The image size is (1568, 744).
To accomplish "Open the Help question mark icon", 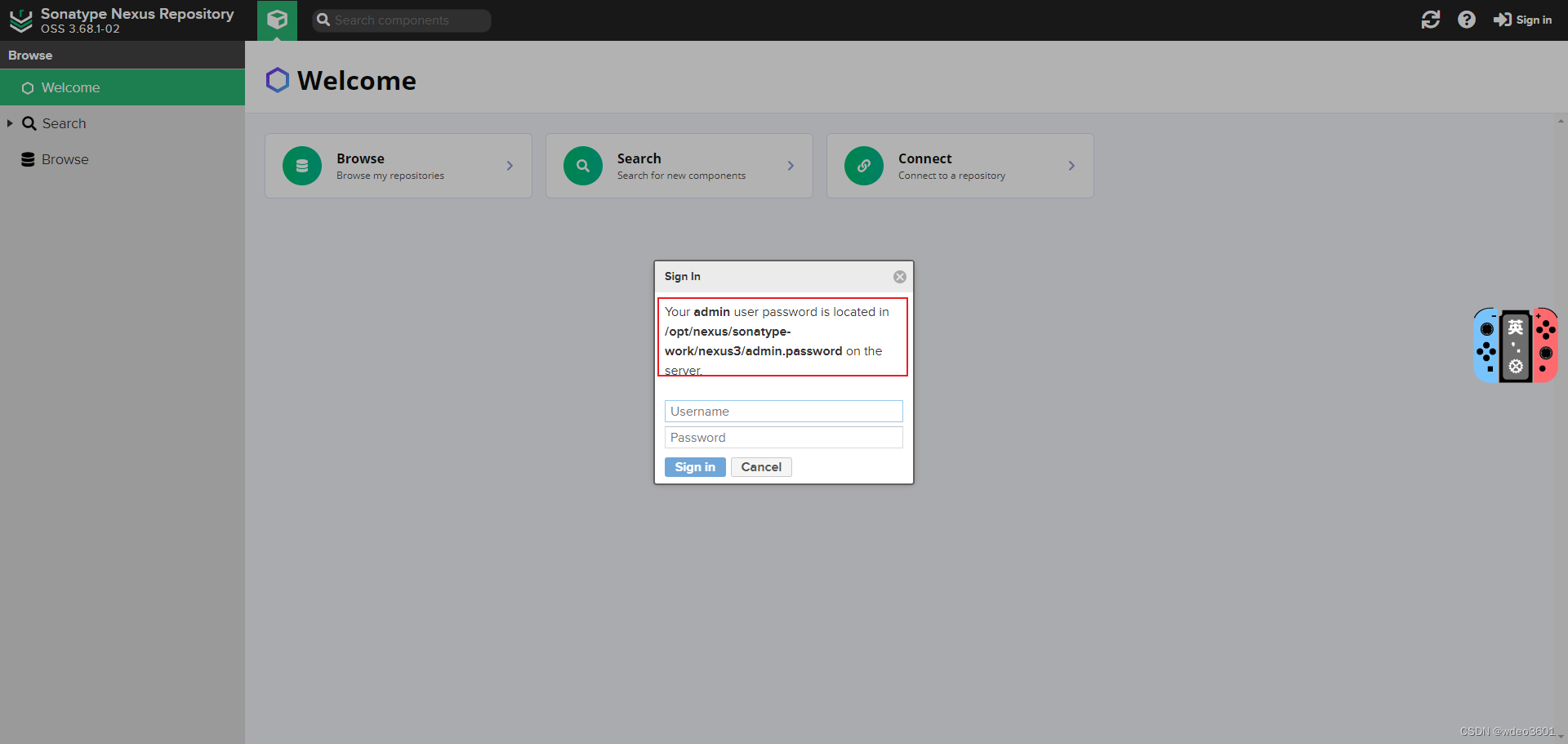I will coord(1467,20).
